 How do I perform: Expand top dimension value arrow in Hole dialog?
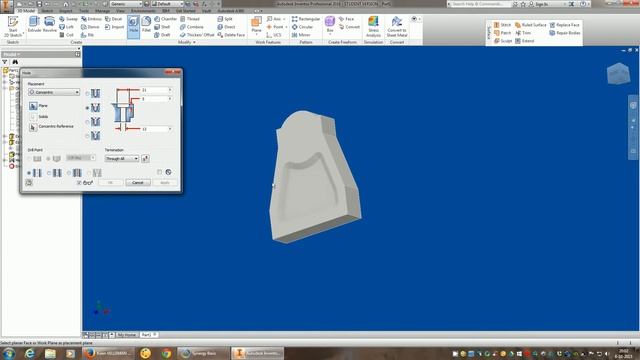click(x=170, y=90)
